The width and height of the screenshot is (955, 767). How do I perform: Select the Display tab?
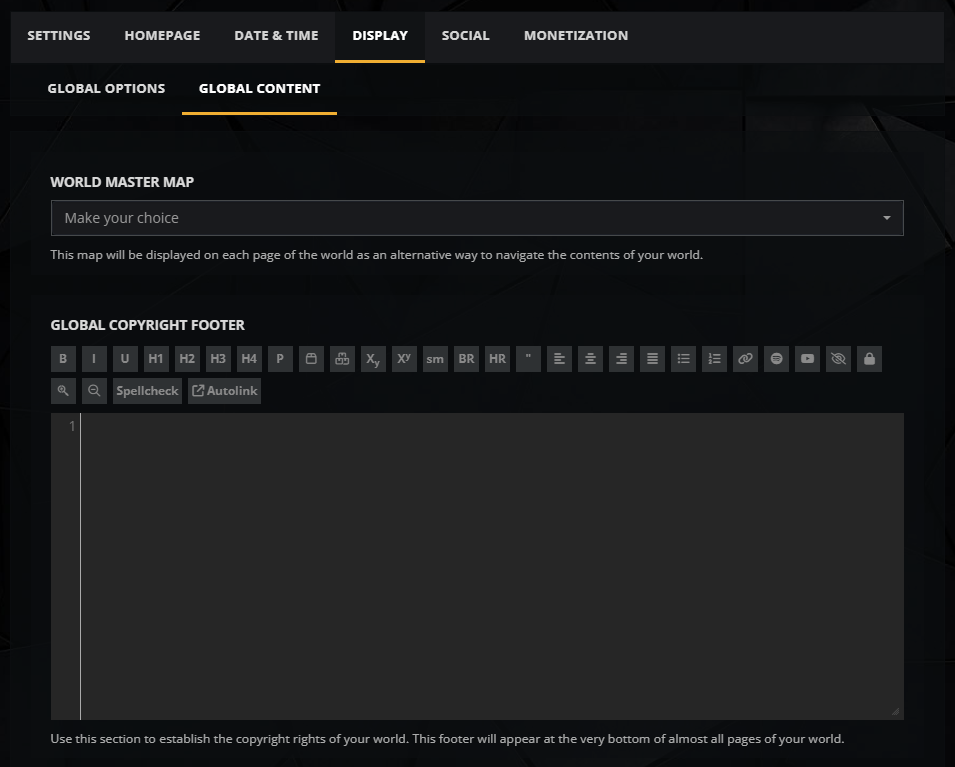[x=380, y=36]
